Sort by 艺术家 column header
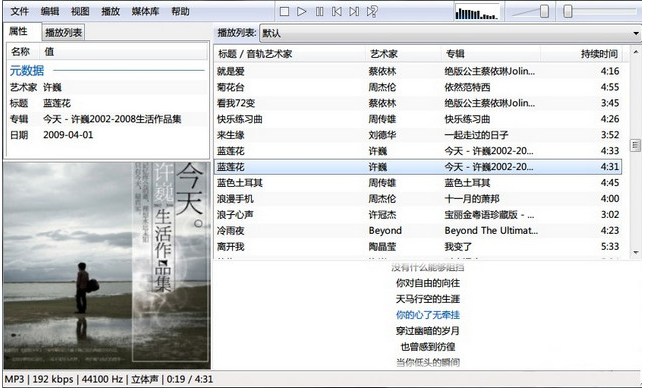 tap(403, 54)
